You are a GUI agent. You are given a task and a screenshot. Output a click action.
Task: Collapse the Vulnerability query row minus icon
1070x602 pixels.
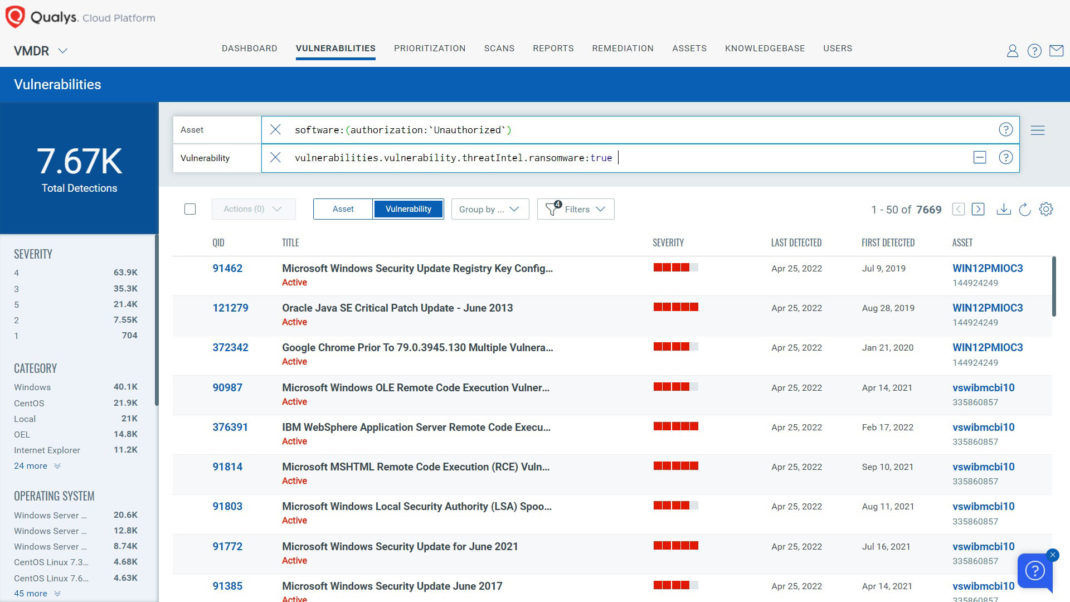[979, 158]
